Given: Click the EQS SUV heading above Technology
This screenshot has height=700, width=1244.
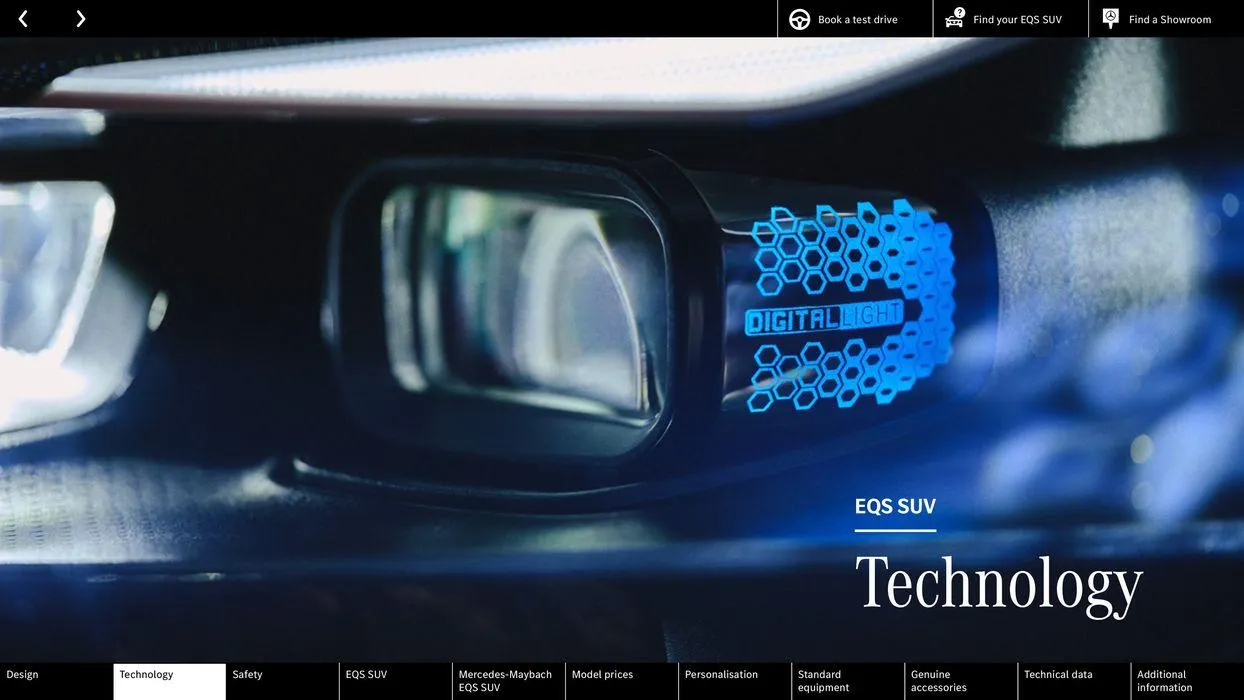Looking at the screenshot, I should (x=895, y=506).
